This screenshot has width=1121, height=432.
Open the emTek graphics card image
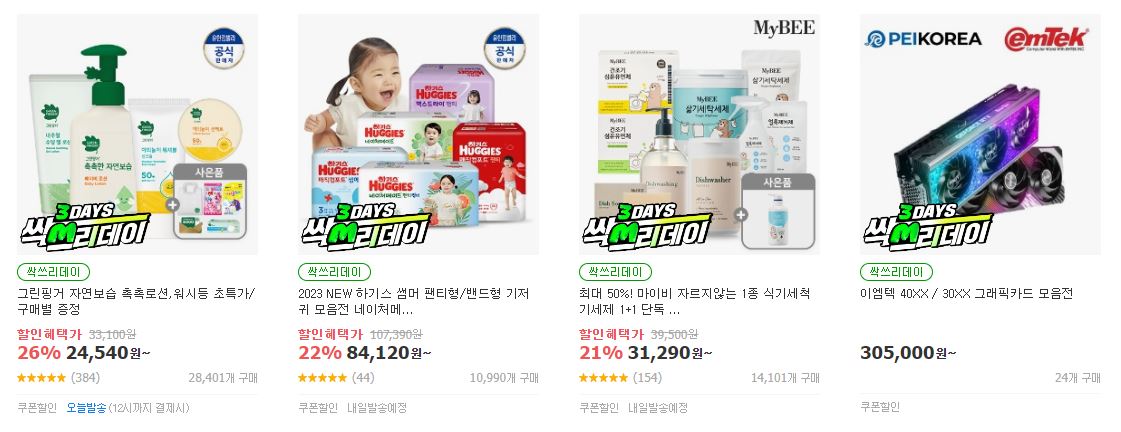(980, 134)
